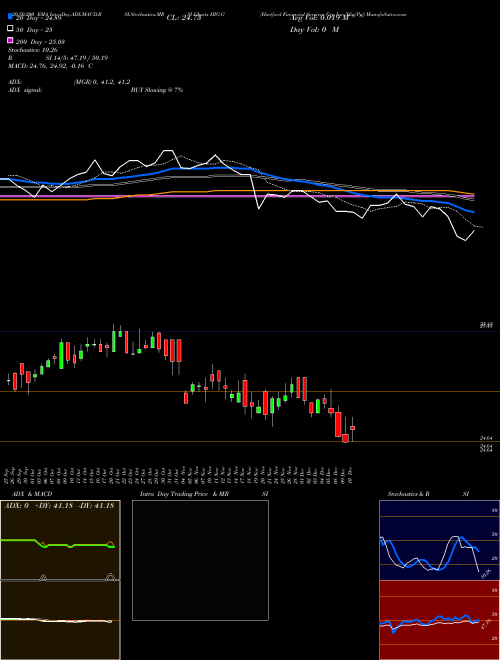
Task: Open the MACD lower sub-panel
Action: tap(60, 620)
